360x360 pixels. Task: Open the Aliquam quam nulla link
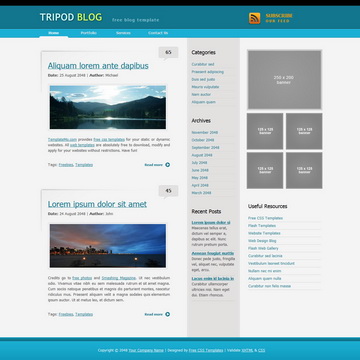point(265,279)
